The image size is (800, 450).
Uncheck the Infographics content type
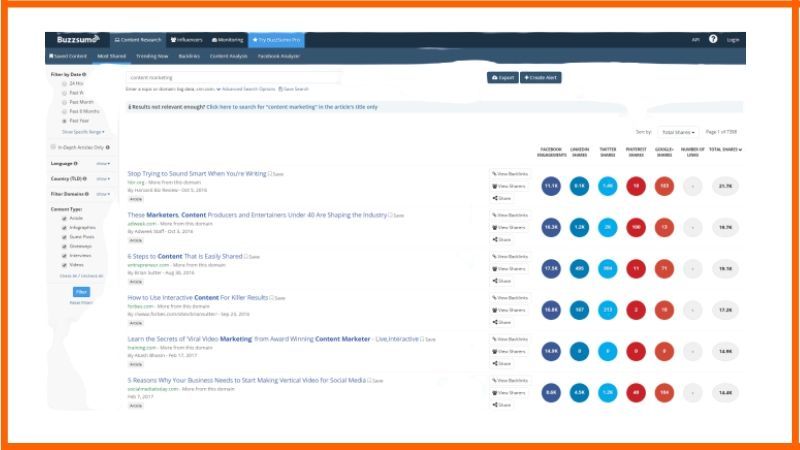[x=64, y=228]
